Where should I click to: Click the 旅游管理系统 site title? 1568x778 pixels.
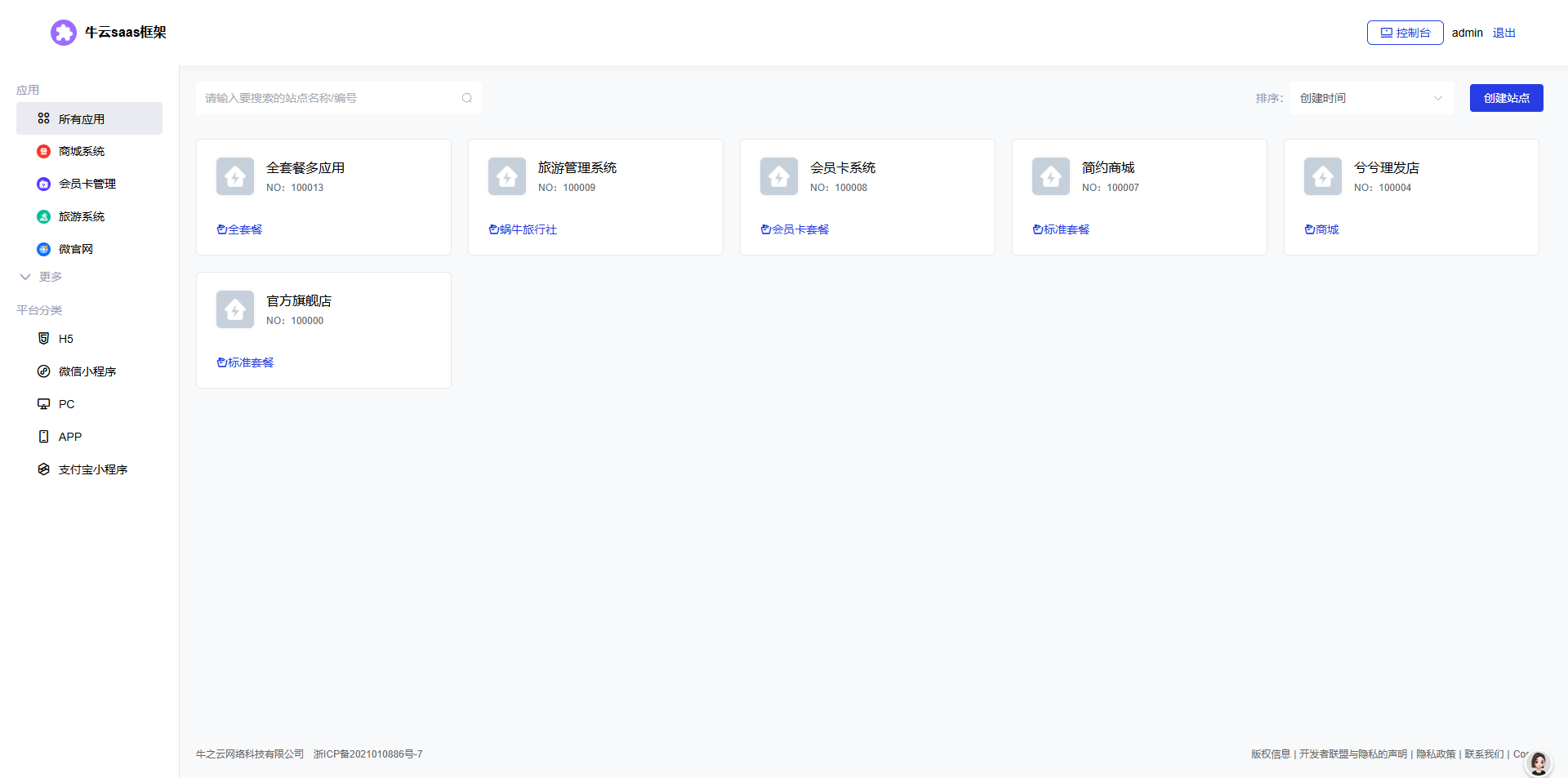(x=577, y=167)
